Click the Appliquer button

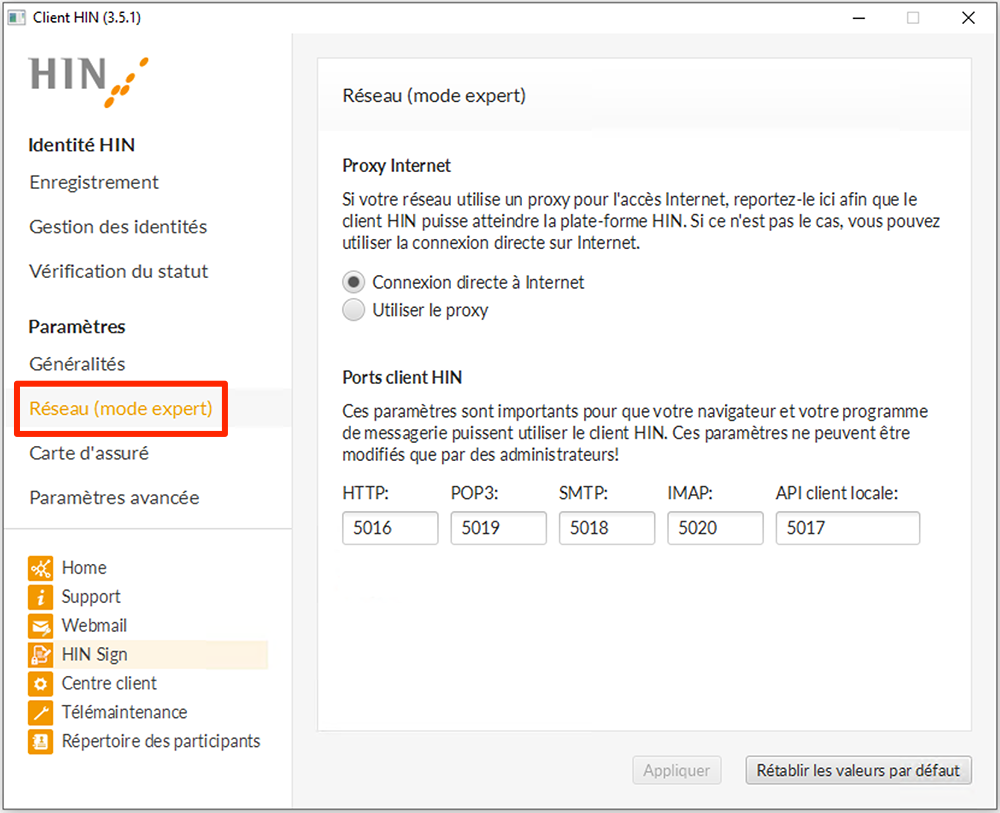click(677, 770)
